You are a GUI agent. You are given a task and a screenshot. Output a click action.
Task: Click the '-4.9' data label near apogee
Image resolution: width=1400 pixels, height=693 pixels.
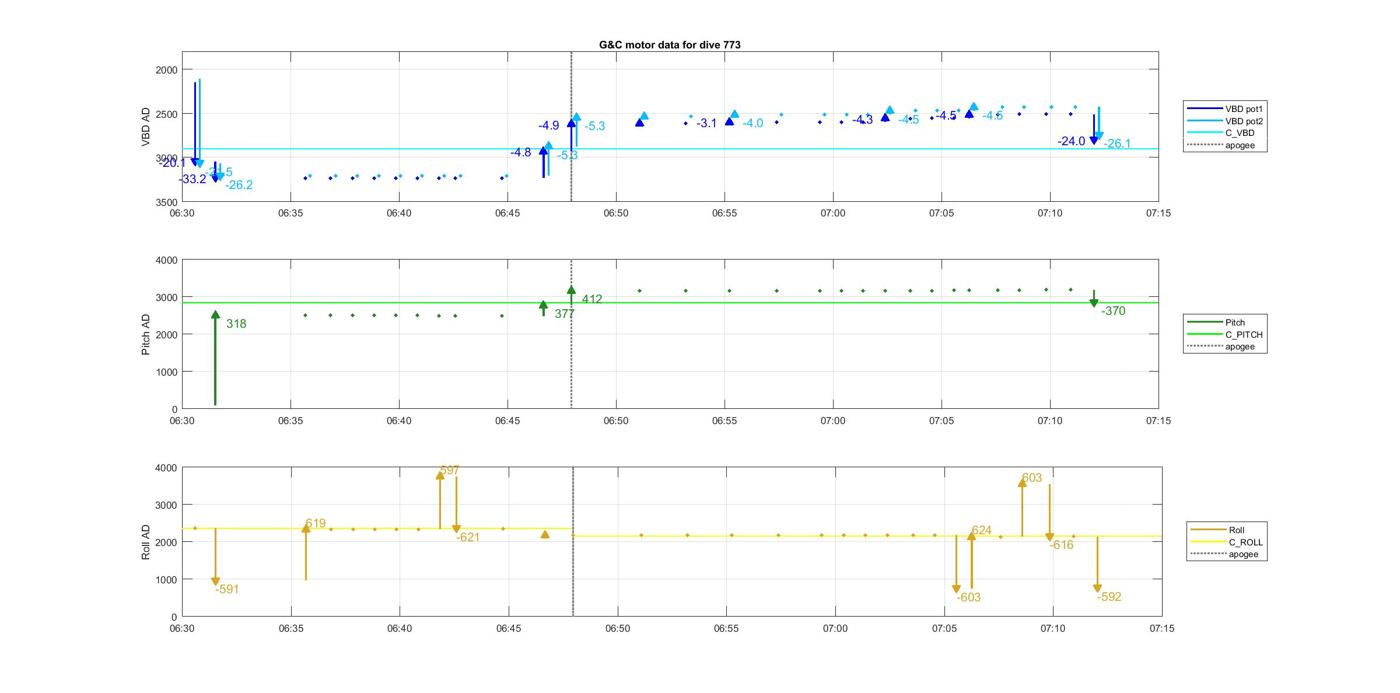click(549, 126)
